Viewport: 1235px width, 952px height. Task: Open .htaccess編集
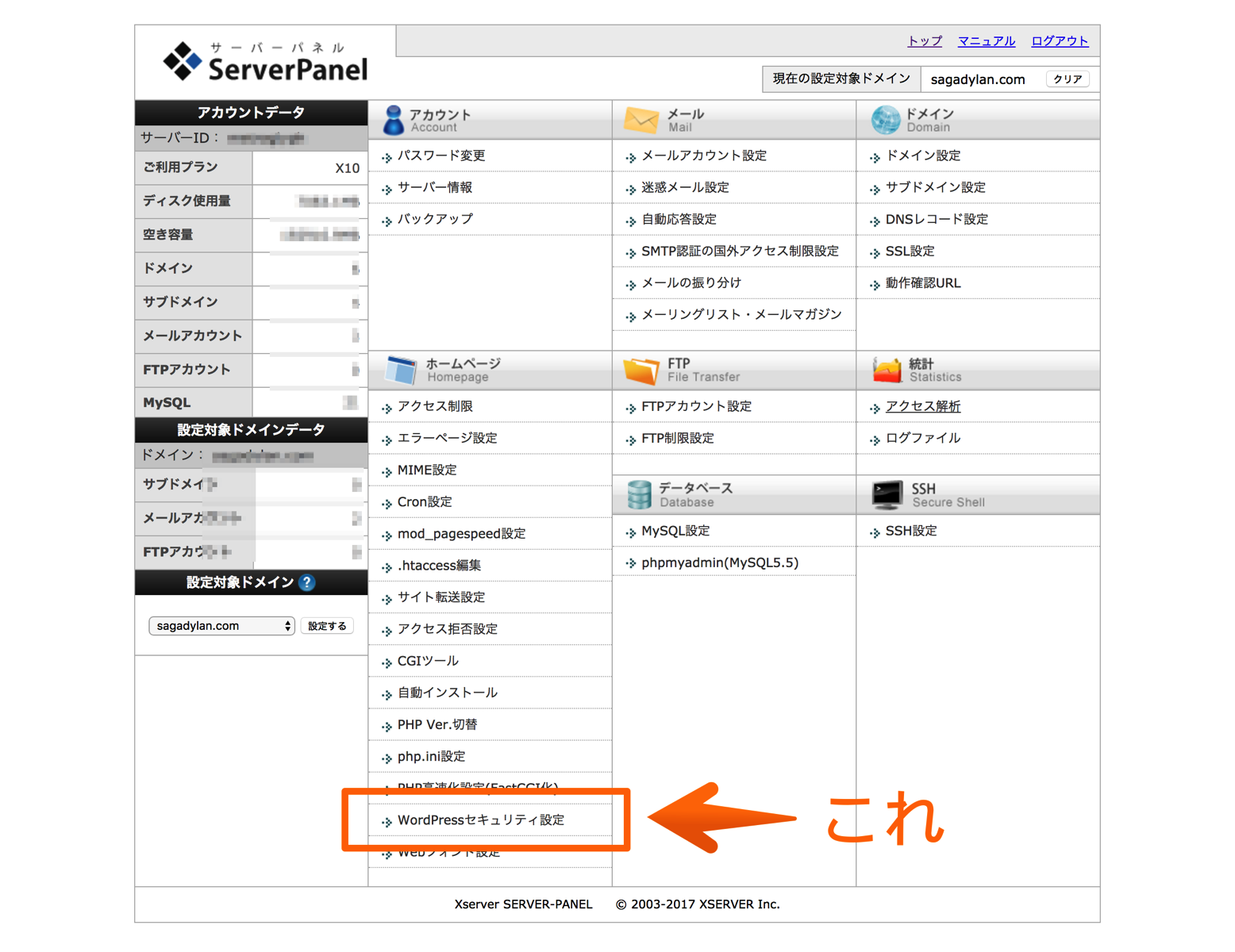[x=440, y=565]
